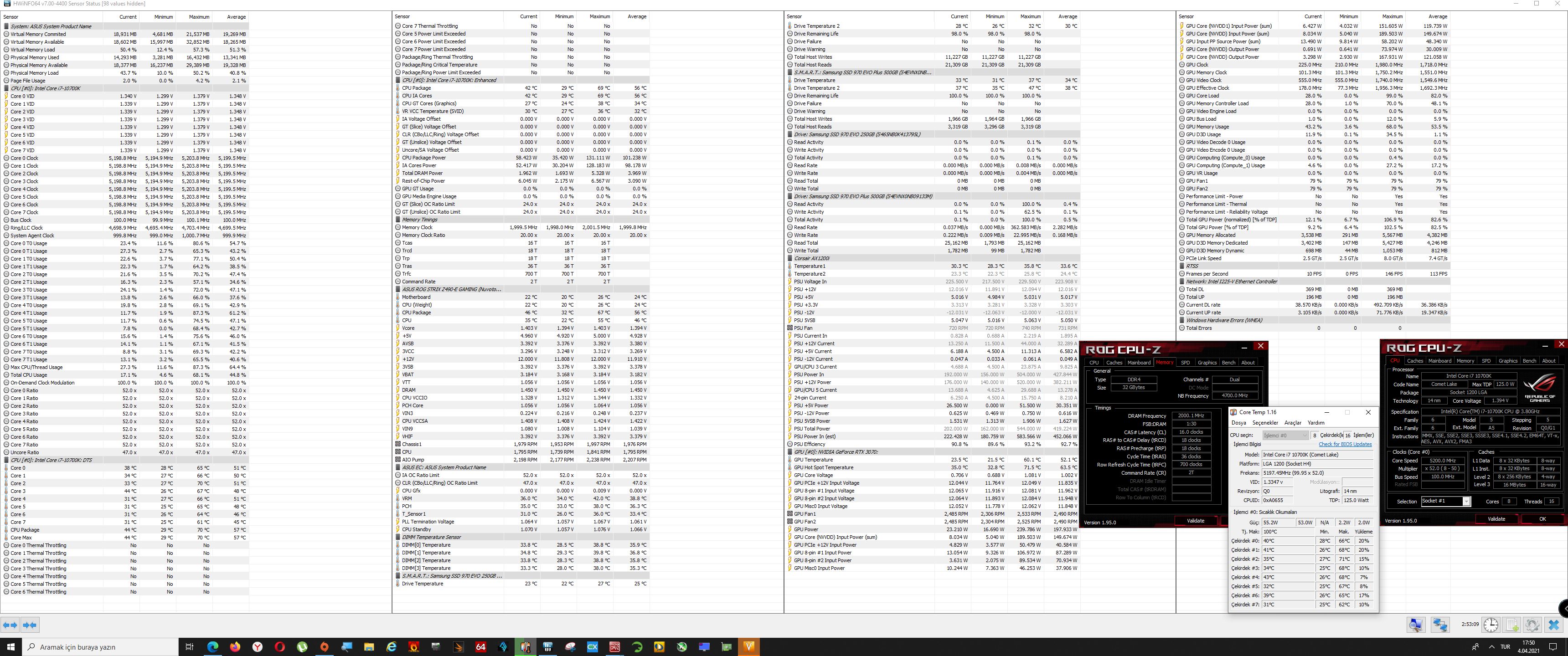Image resolution: width=1568 pixels, height=656 pixels.
Task: Select Memory tab in right CPU-Z window
Action: [x=1465, y=360]
